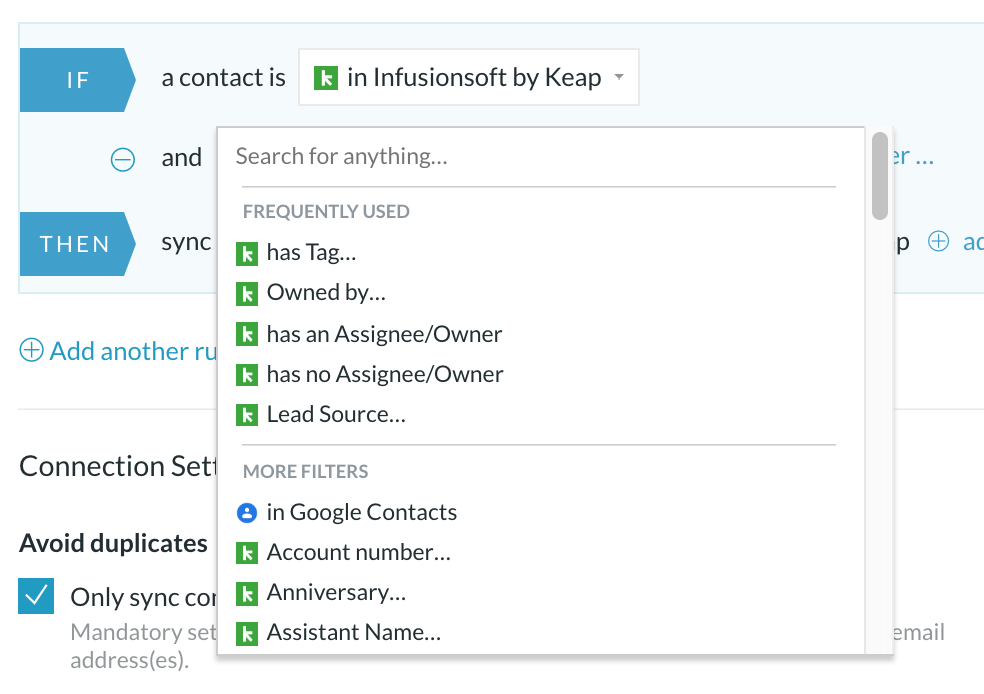
Task: Click the filter list scrollbar thumb
Action: click(880, 176)
